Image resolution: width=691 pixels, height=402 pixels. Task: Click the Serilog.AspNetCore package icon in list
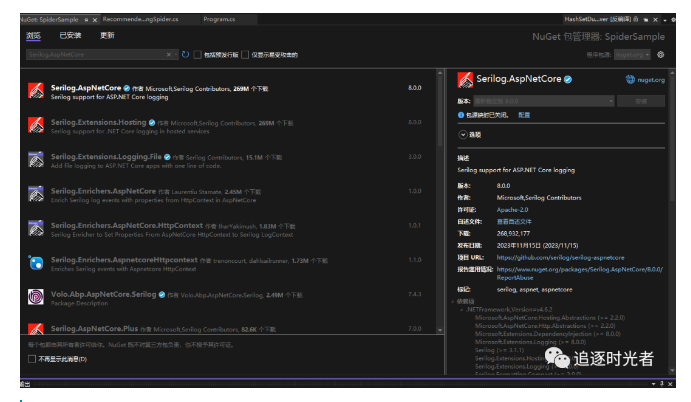tap(36, 91)
